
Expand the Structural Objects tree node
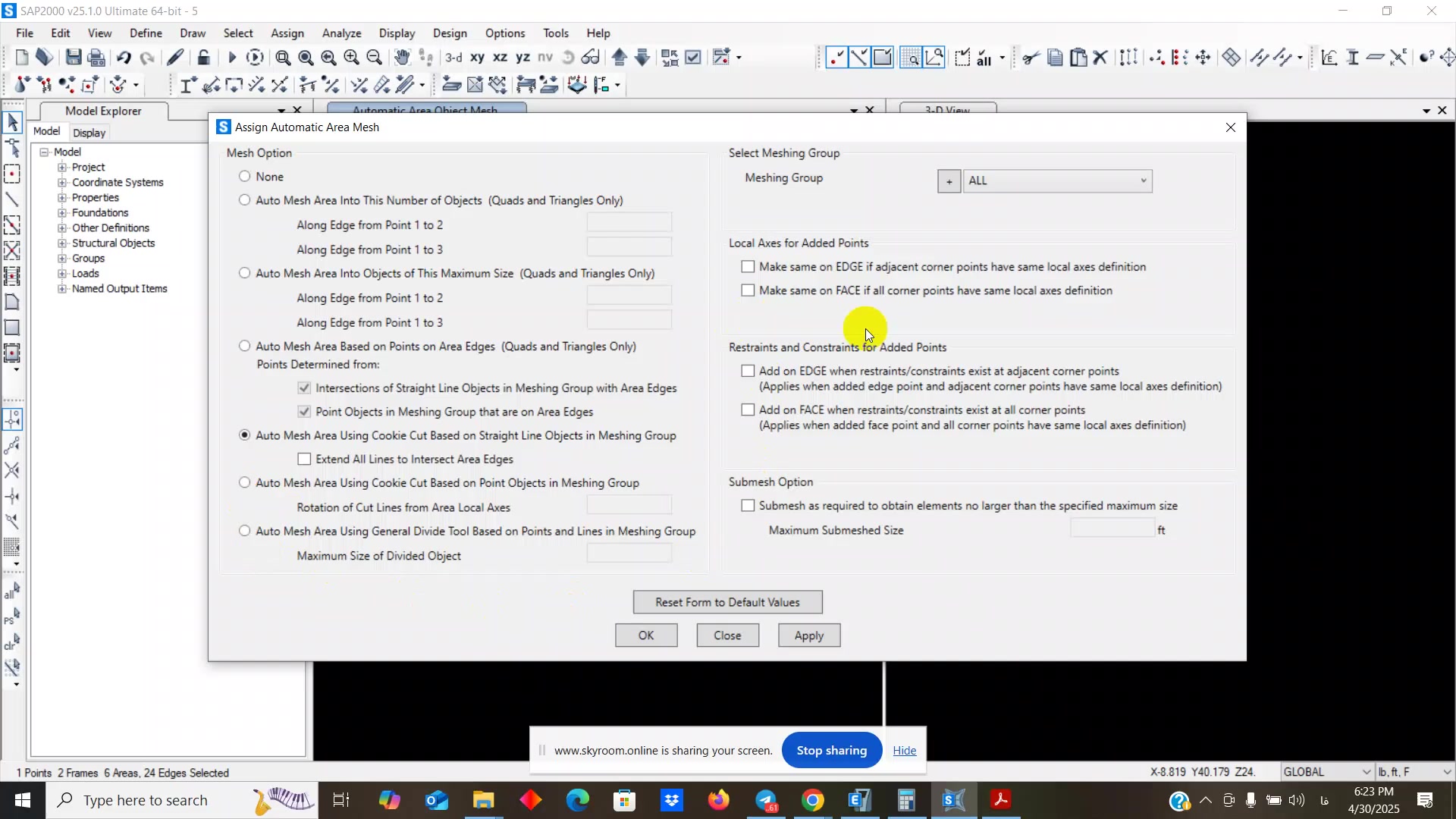click(x=62, y=243)
